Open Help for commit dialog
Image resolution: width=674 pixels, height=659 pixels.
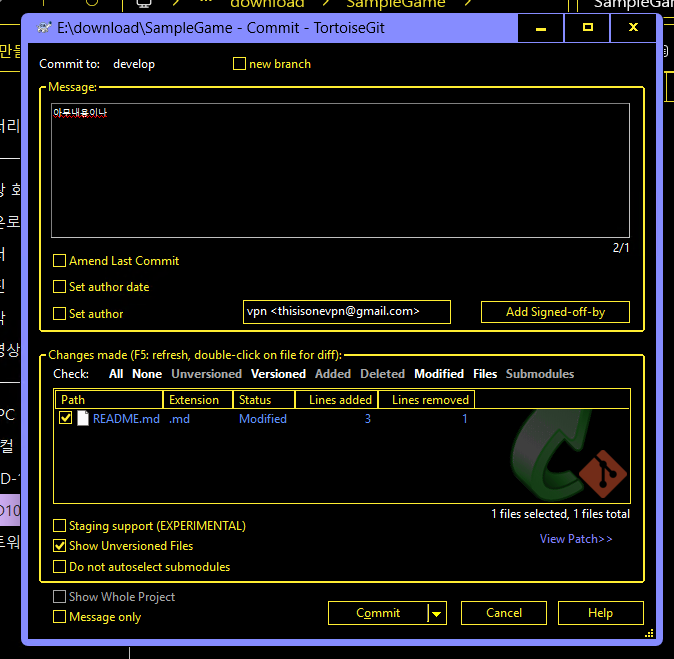pyautogui.click(x=600, y=613)
